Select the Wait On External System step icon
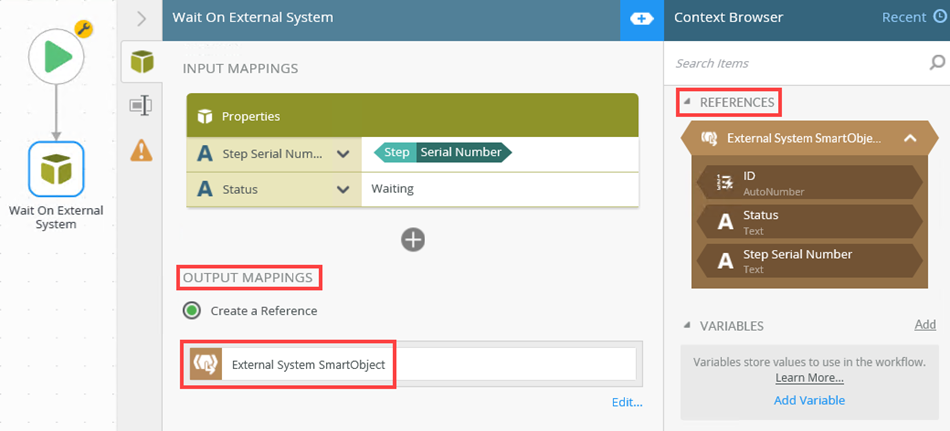Viewport: 950px width, 431px height. pos(56,170)
